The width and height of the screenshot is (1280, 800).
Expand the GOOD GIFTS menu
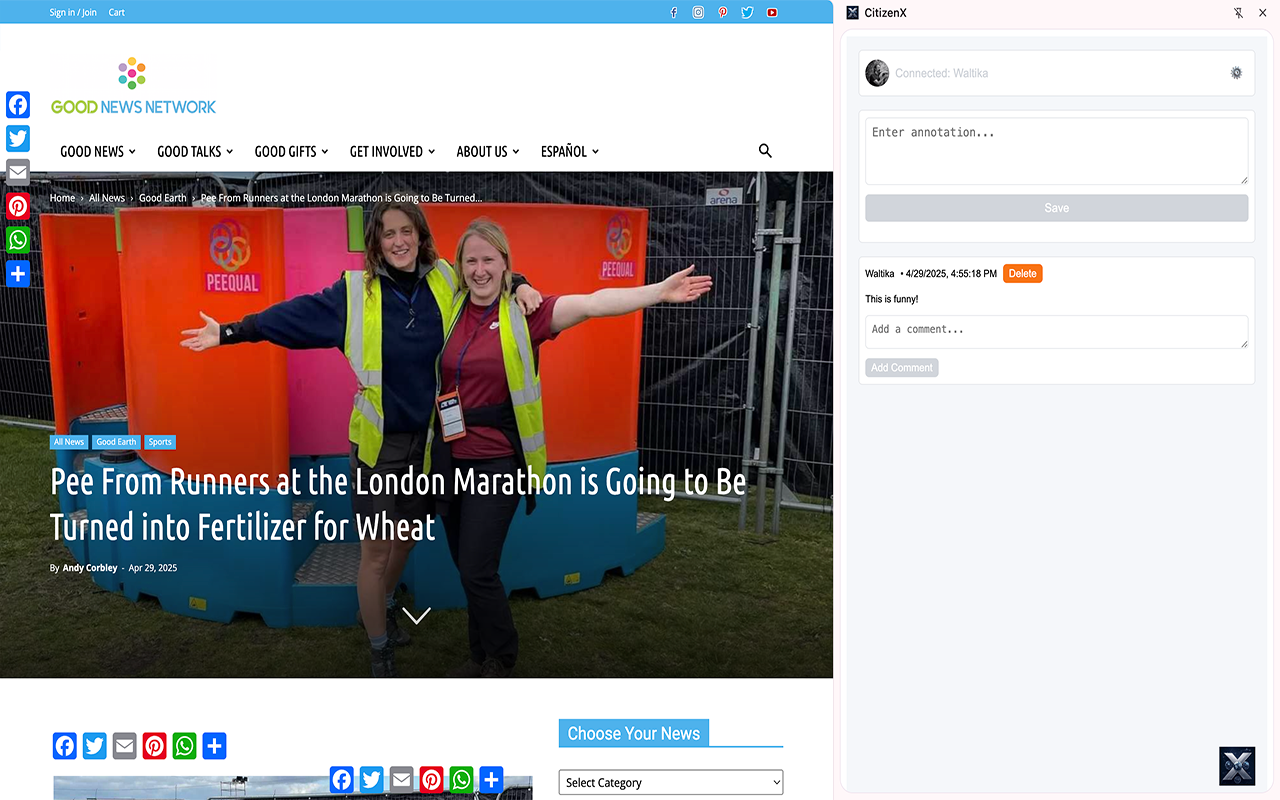click(291, 151)
